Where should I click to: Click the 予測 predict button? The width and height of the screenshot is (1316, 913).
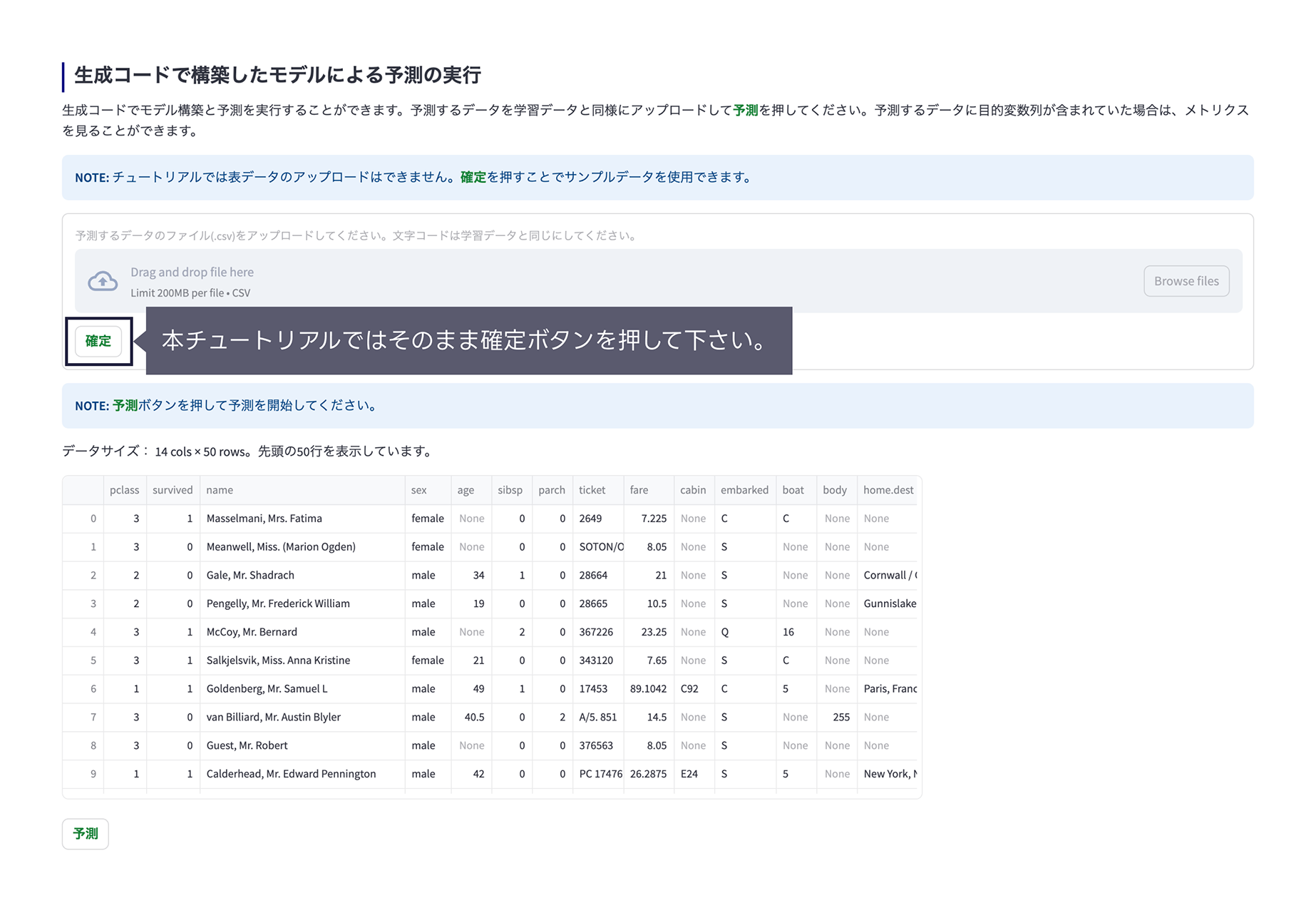point(86,834)
